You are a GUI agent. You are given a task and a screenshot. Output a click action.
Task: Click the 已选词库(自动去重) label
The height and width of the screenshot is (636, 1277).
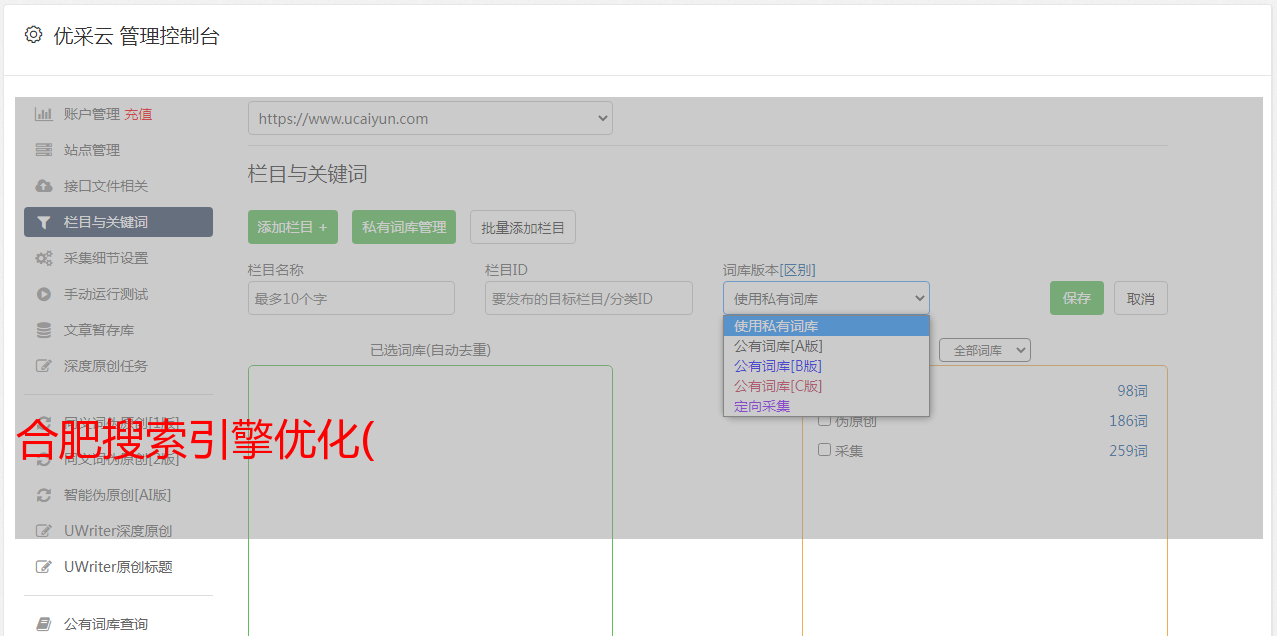point(430,350)
